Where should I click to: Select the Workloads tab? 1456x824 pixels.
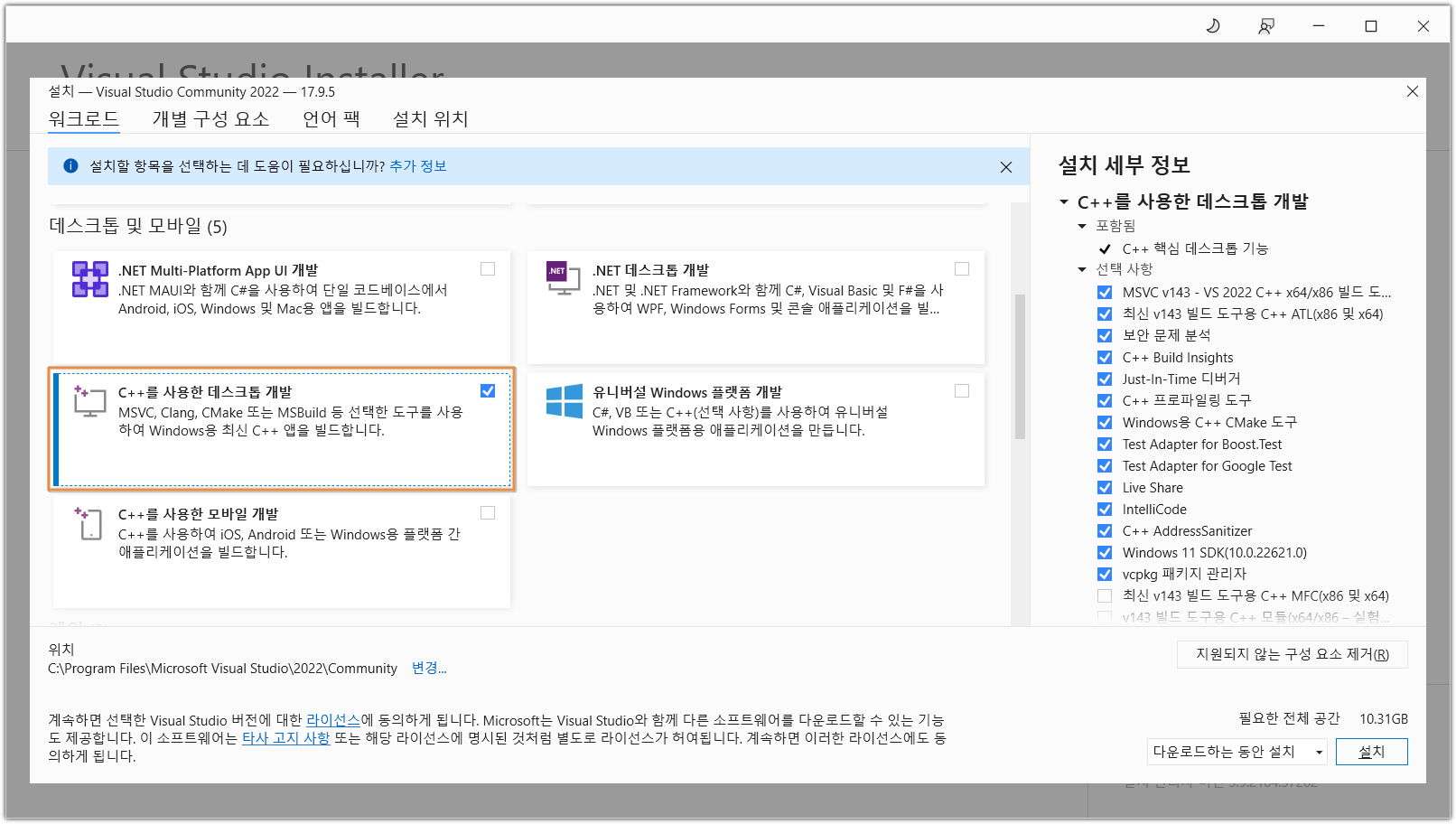click(84, 119)
